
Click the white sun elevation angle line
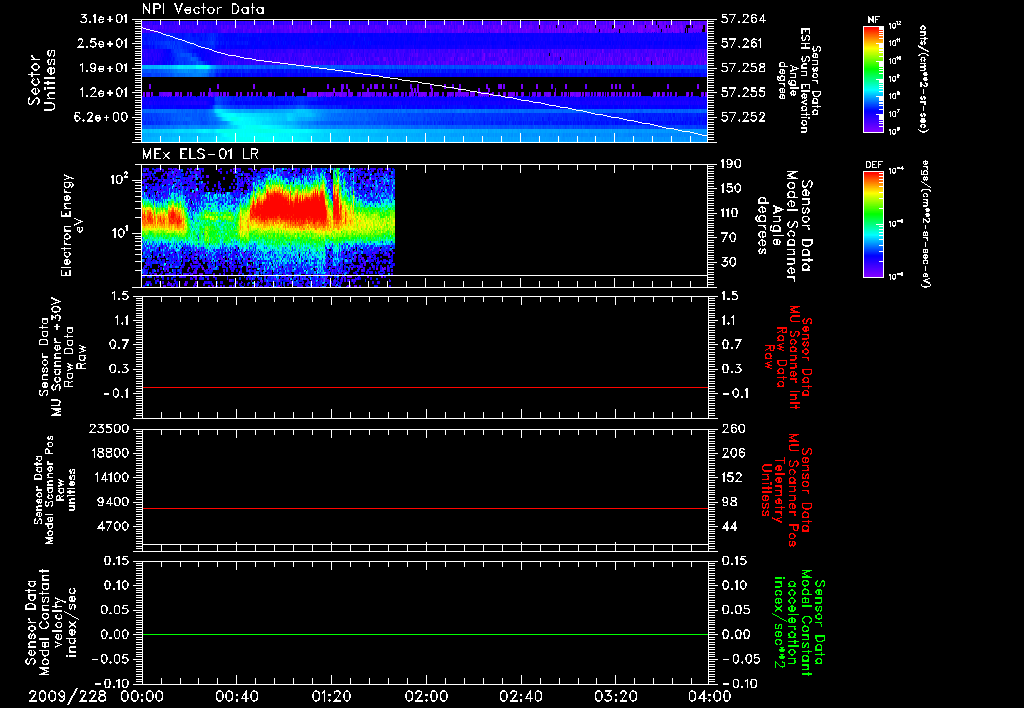pos(424,83)
